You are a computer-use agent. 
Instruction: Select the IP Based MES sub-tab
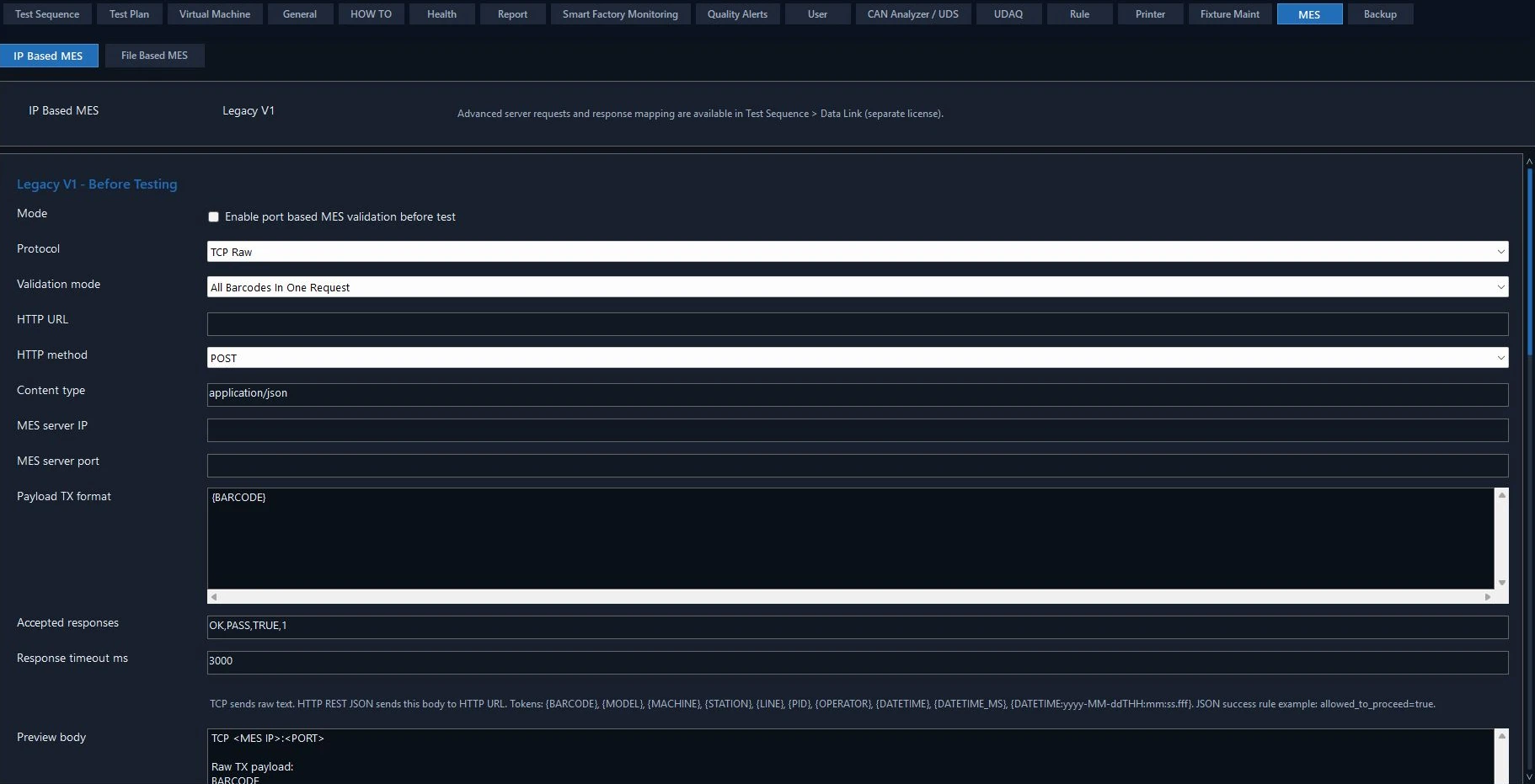pos(49,56)
